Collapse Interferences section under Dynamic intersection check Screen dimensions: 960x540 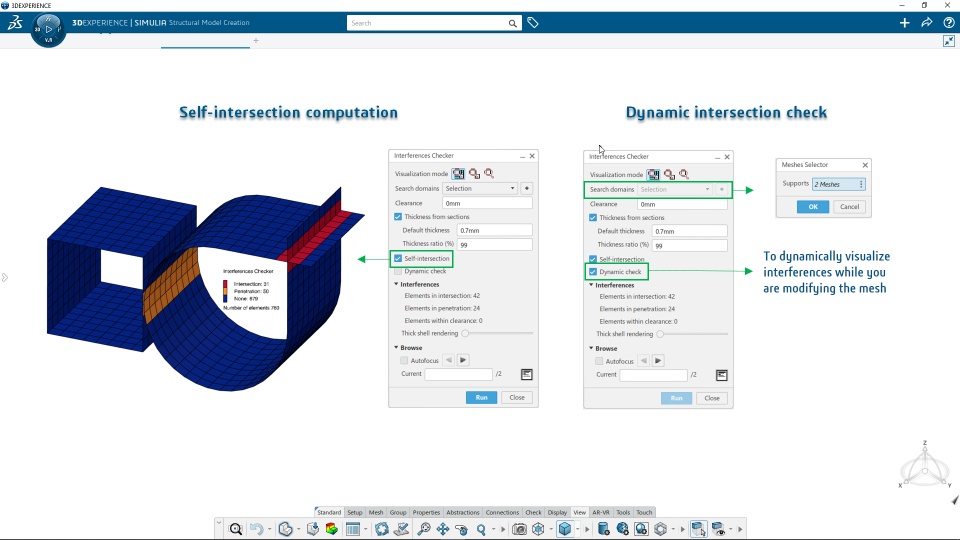tap(591, 285)
